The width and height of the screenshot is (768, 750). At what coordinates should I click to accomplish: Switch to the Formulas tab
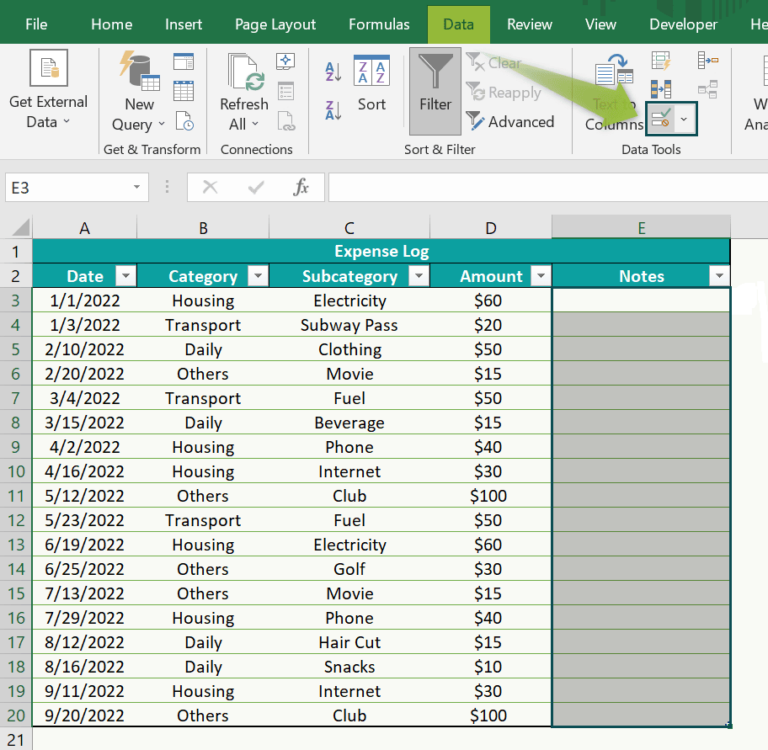(379, 24)
